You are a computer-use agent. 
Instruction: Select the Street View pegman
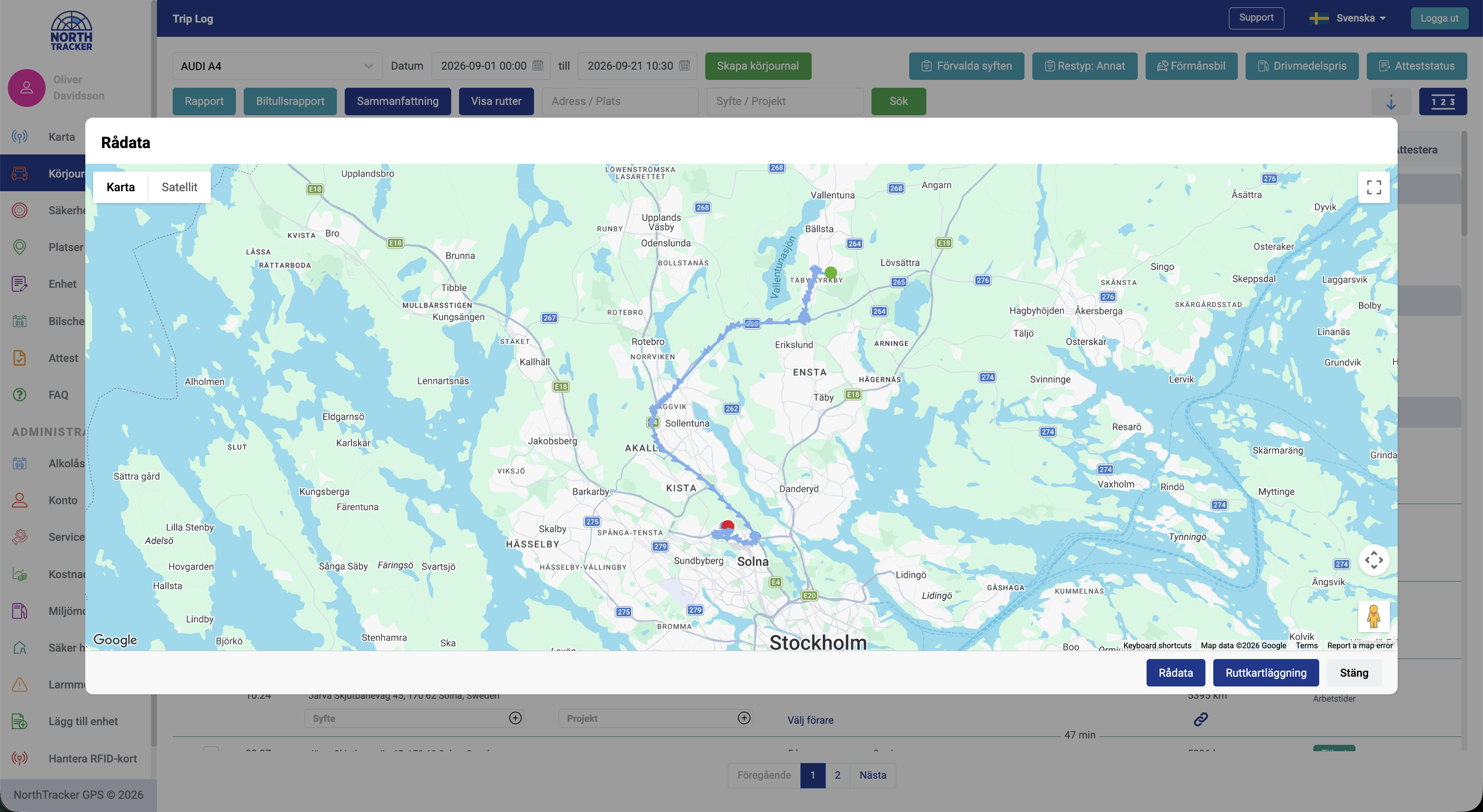click(x=1374, y=616)
